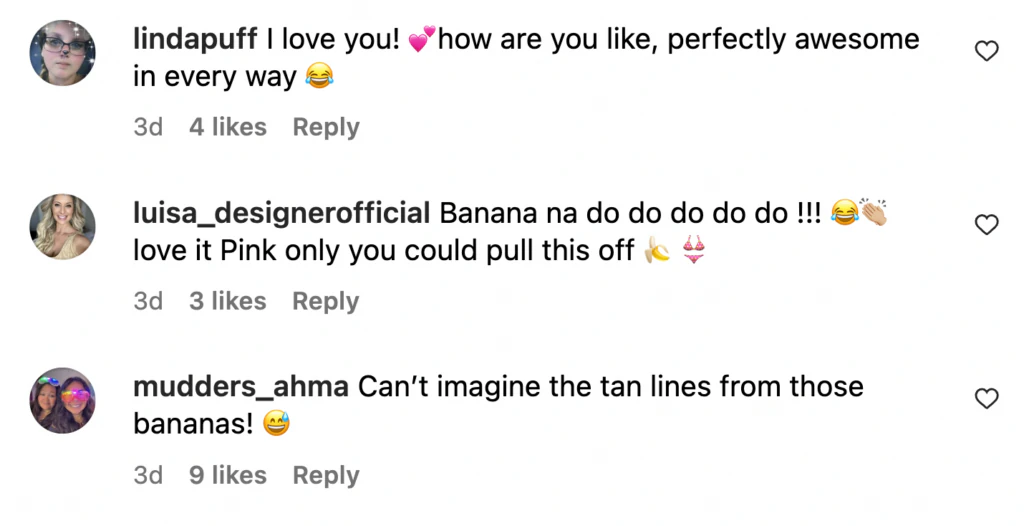The height and width of the screenshot is (526, 1024).
Task: Click the luisa_designerofficial username
Action: [281, 213]
